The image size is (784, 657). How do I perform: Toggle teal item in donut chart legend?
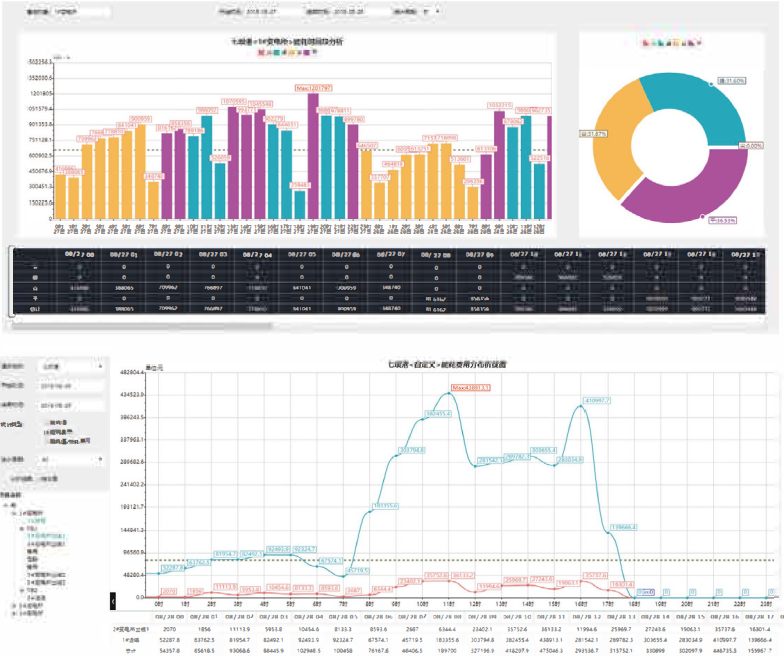(x=660, y=43)
